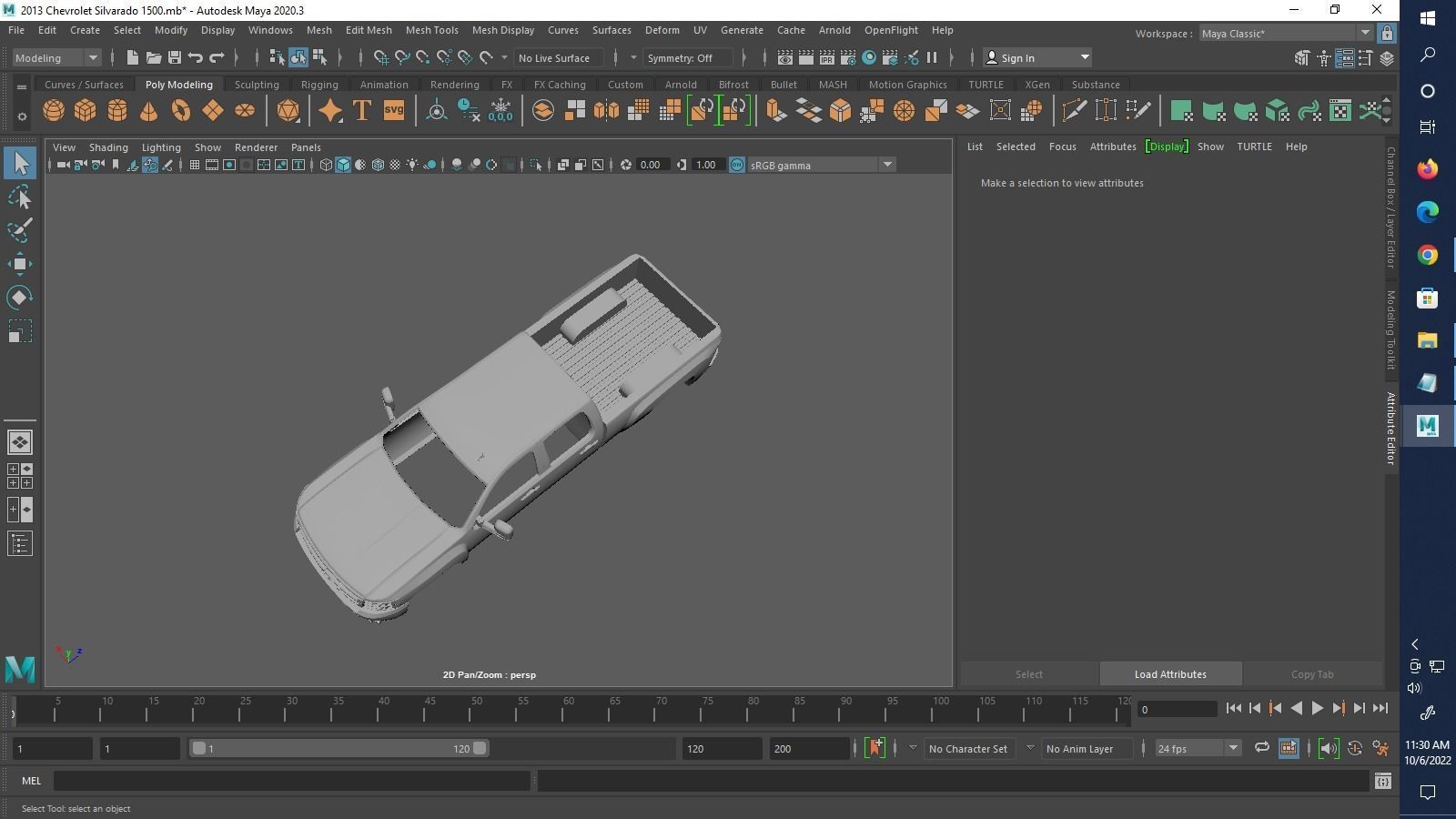The image size is (1456, 819).
Task: Open Google Chrome from the taskbar
Action: click(x=1427, y=256)
